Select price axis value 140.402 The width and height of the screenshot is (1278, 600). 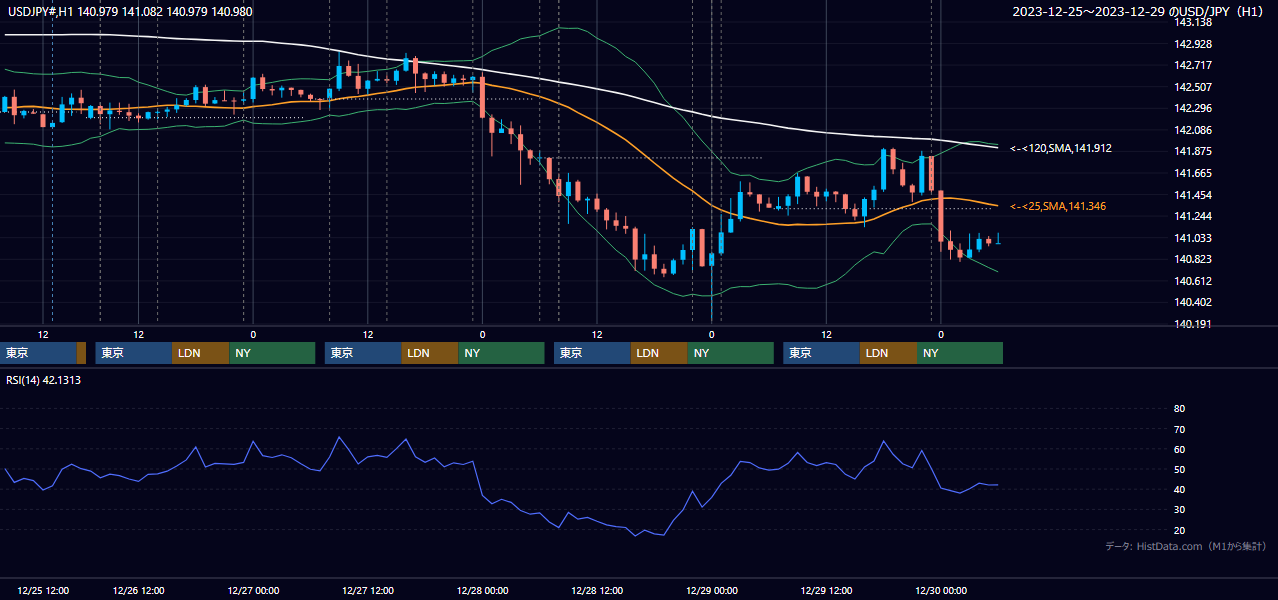pos(1192,302)
